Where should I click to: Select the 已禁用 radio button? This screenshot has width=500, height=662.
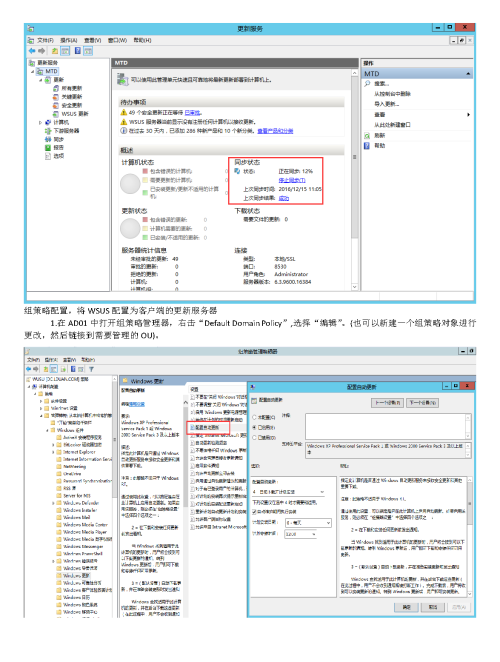pos(254,437)
